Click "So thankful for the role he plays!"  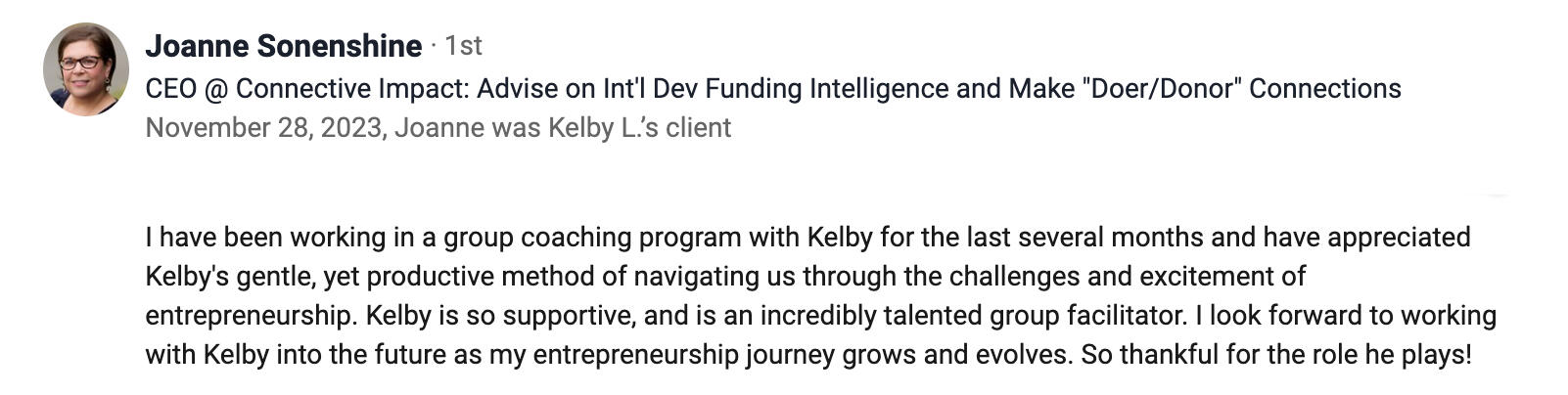[1275, 355]
